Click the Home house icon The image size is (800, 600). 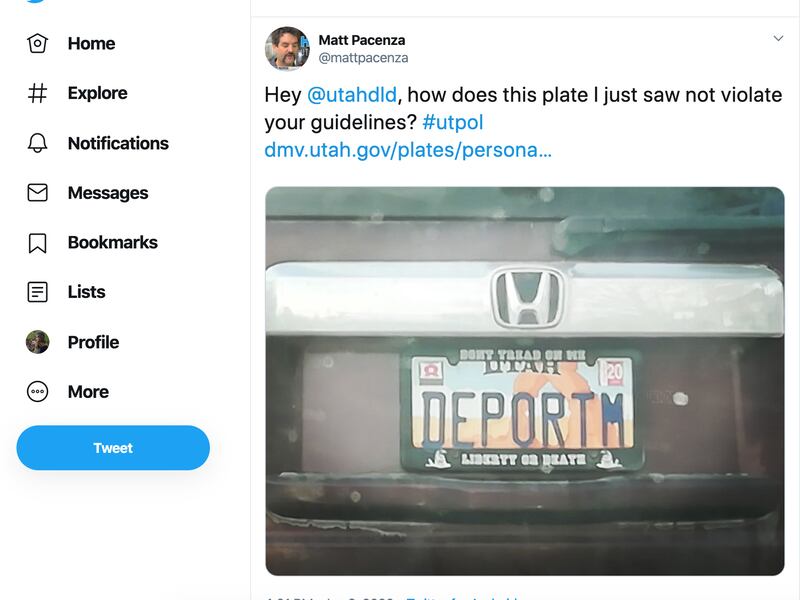(x=37, y=43)
